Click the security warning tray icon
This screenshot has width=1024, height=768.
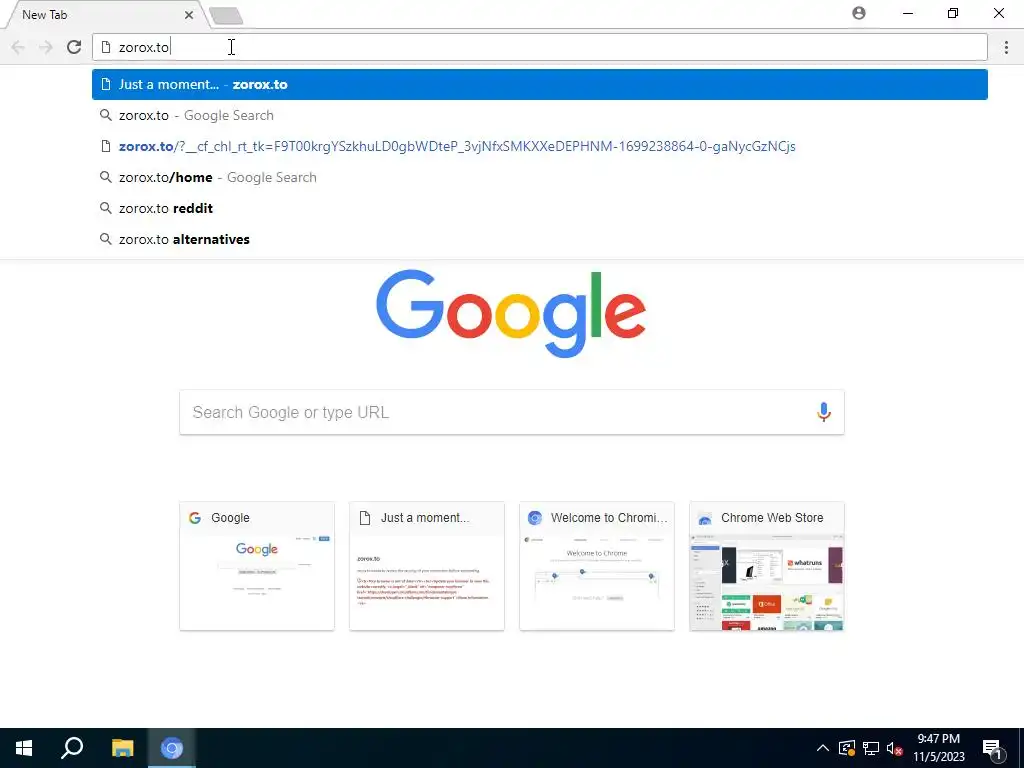pos(847,748)
